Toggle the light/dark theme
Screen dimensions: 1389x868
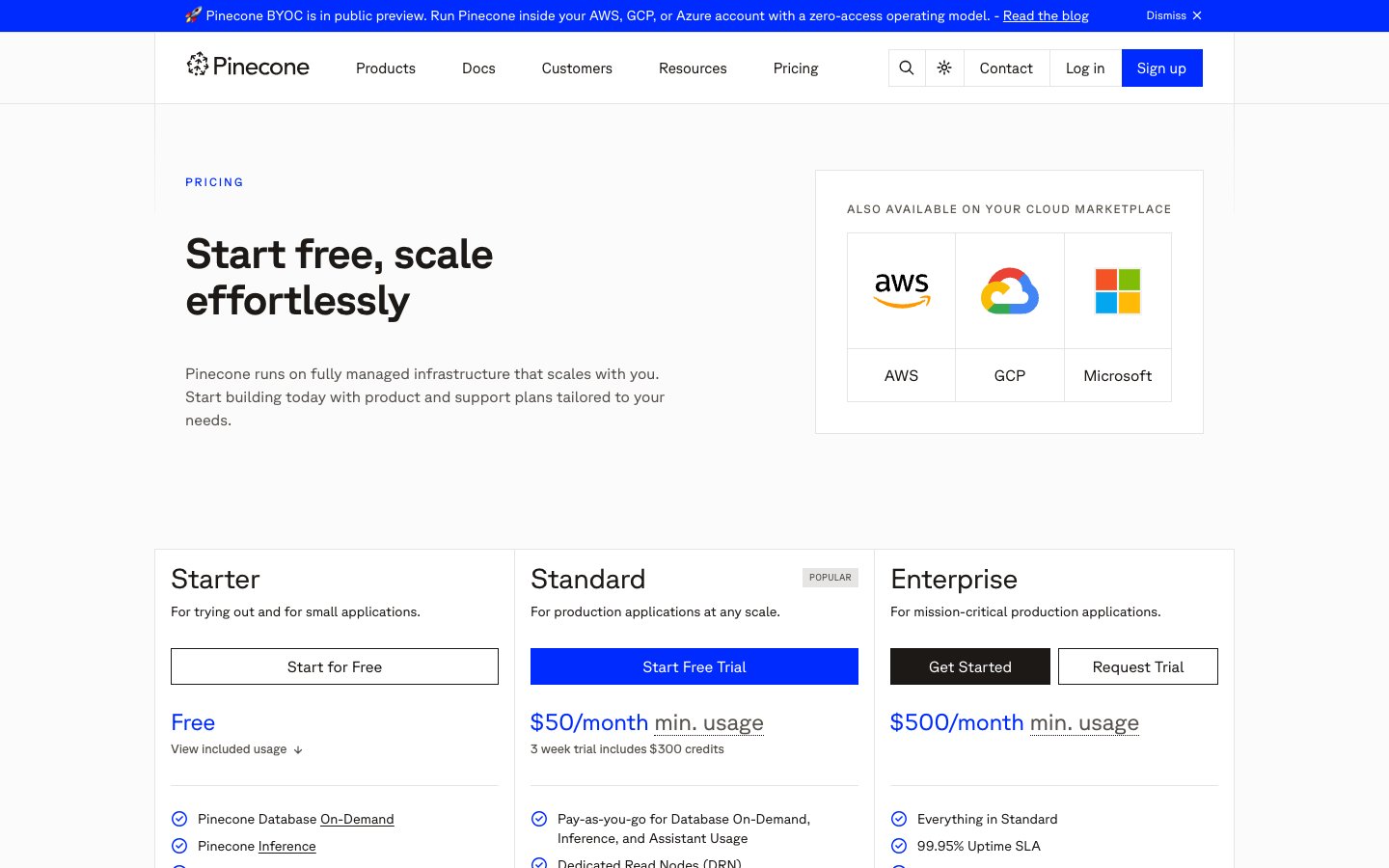(944, 68)
